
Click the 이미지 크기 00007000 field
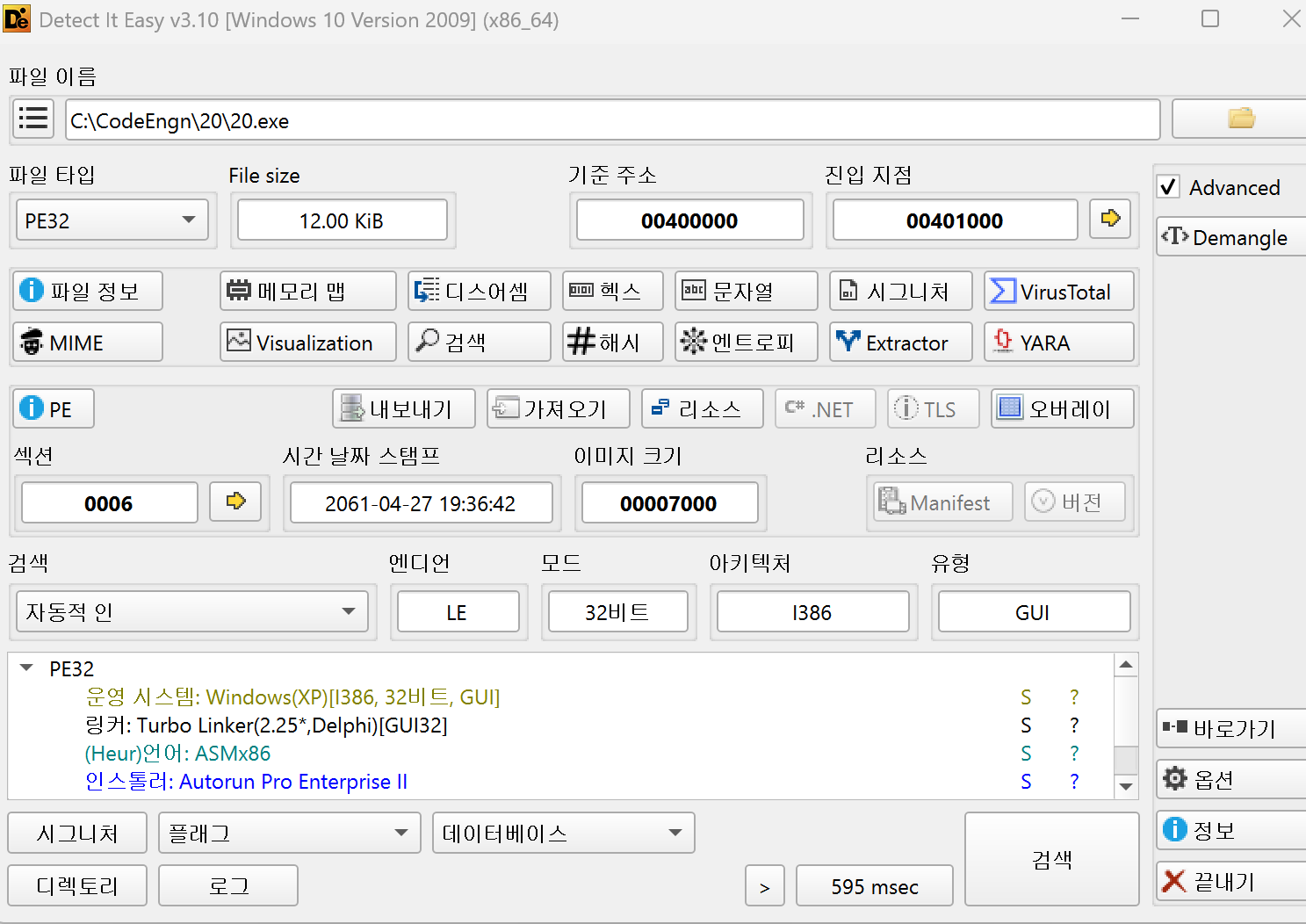coord(670,502)
